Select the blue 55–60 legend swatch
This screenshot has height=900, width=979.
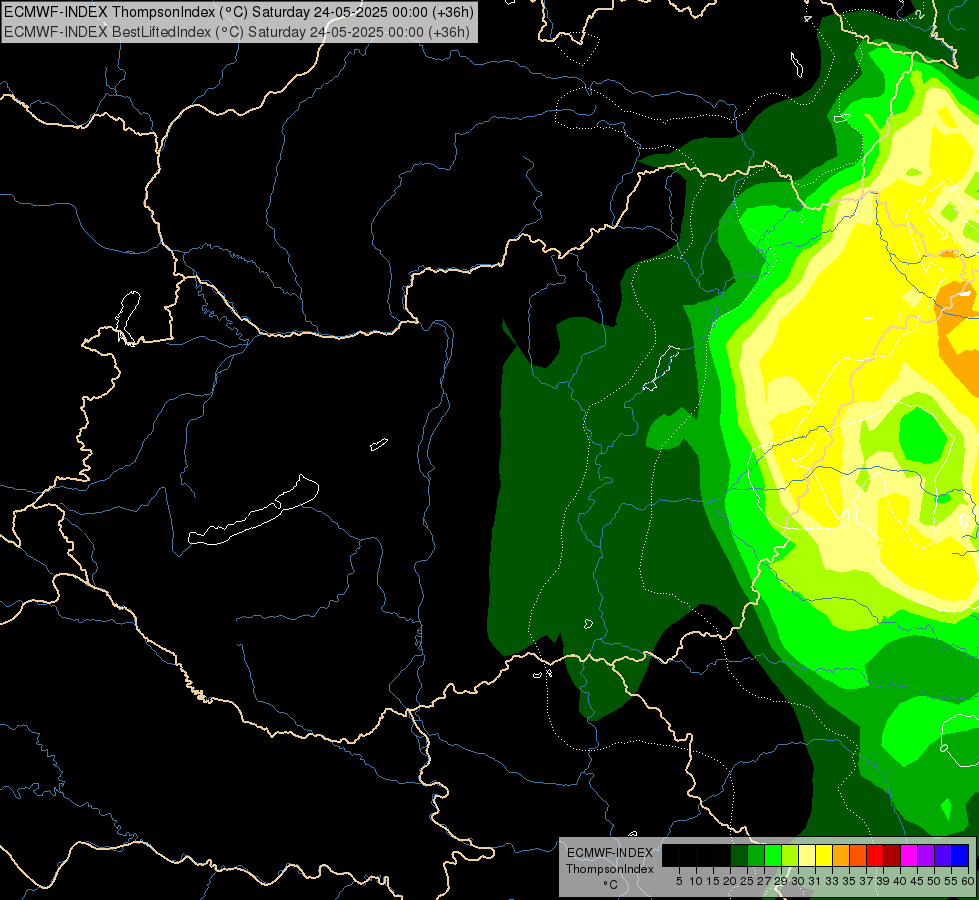click(x=960, y=855)
